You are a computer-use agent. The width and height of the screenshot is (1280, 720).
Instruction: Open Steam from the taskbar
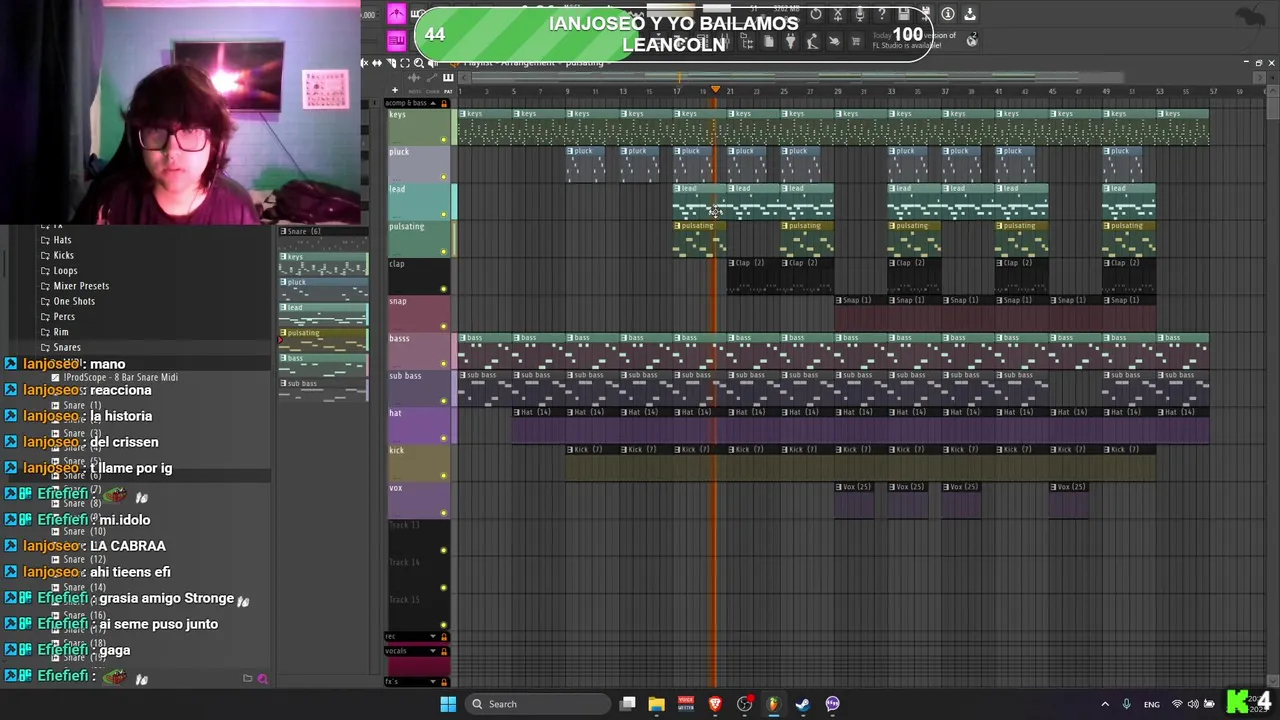802,704
